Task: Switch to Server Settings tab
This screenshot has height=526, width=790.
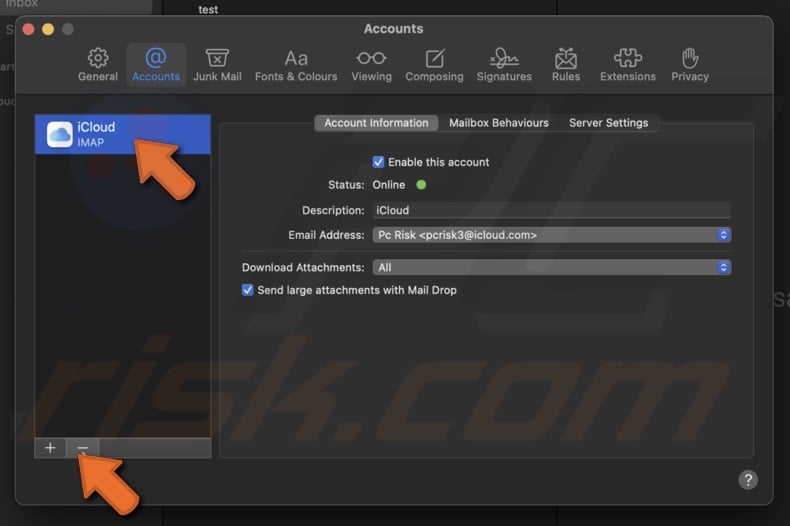Action: pos(609,123)
